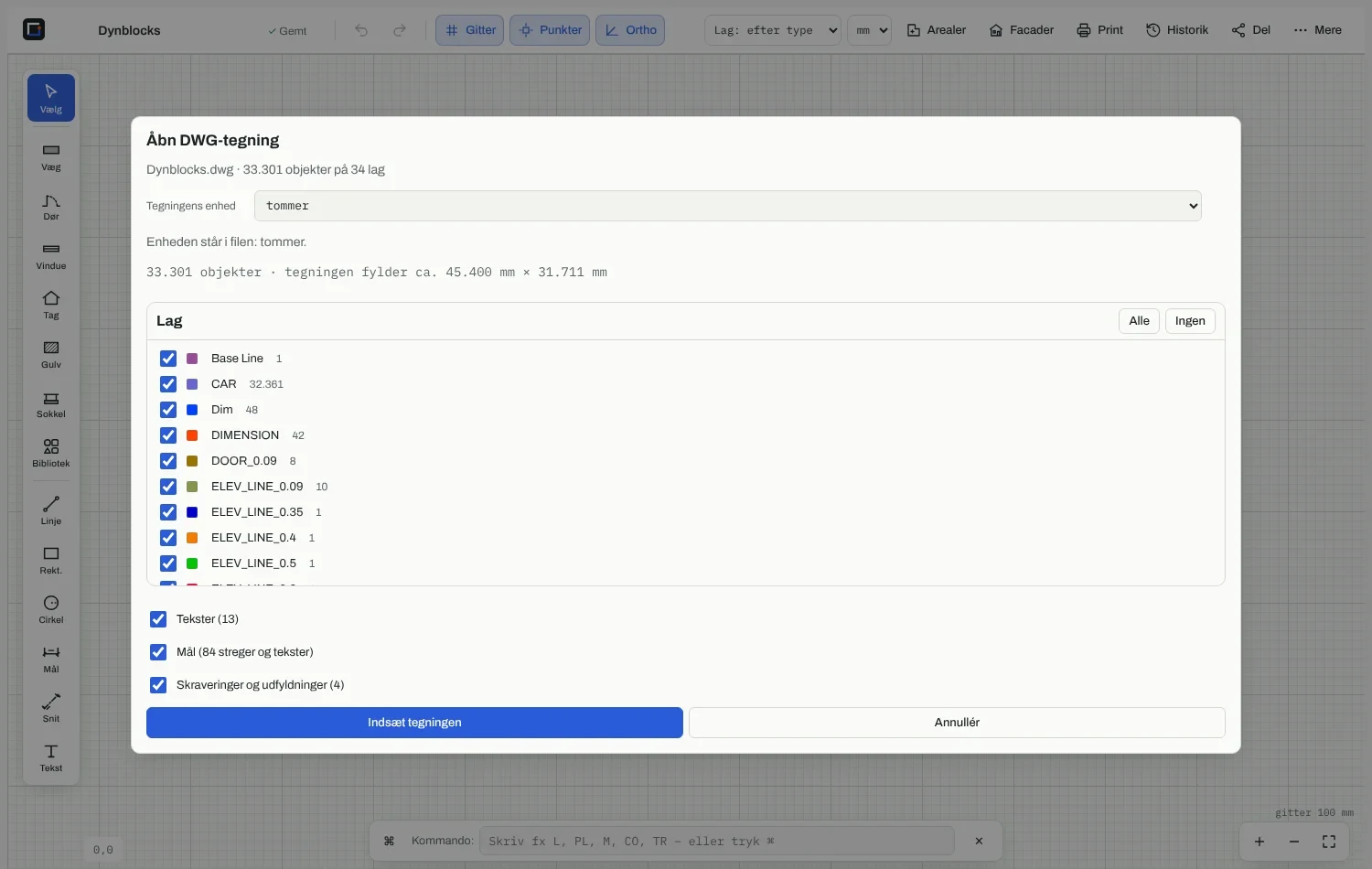1372x869 pixels.
Task: Choose the Væg wall tool
Action: [51, 156]
